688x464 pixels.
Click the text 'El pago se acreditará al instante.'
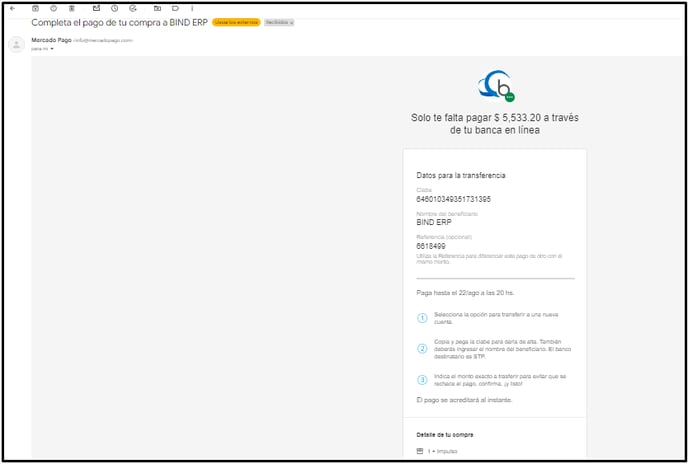pyautogui.click(x=464, y=400)
